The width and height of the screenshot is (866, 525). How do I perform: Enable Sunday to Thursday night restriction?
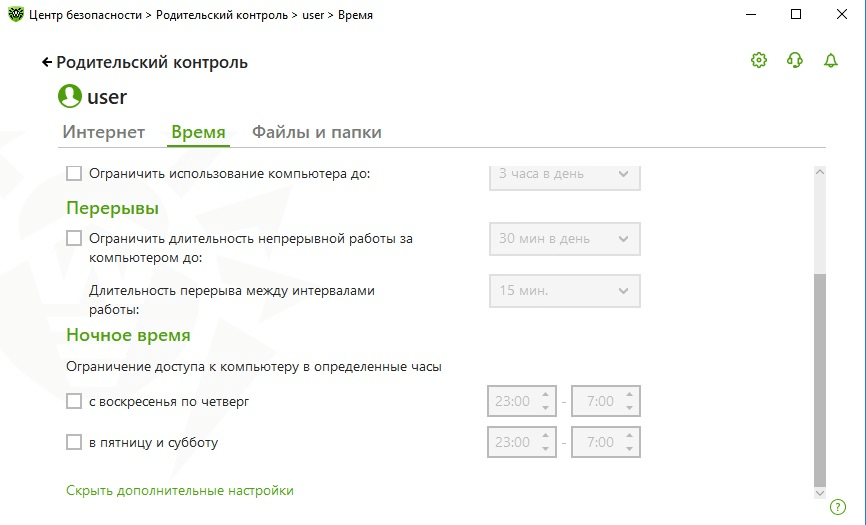tap(74, 401)
